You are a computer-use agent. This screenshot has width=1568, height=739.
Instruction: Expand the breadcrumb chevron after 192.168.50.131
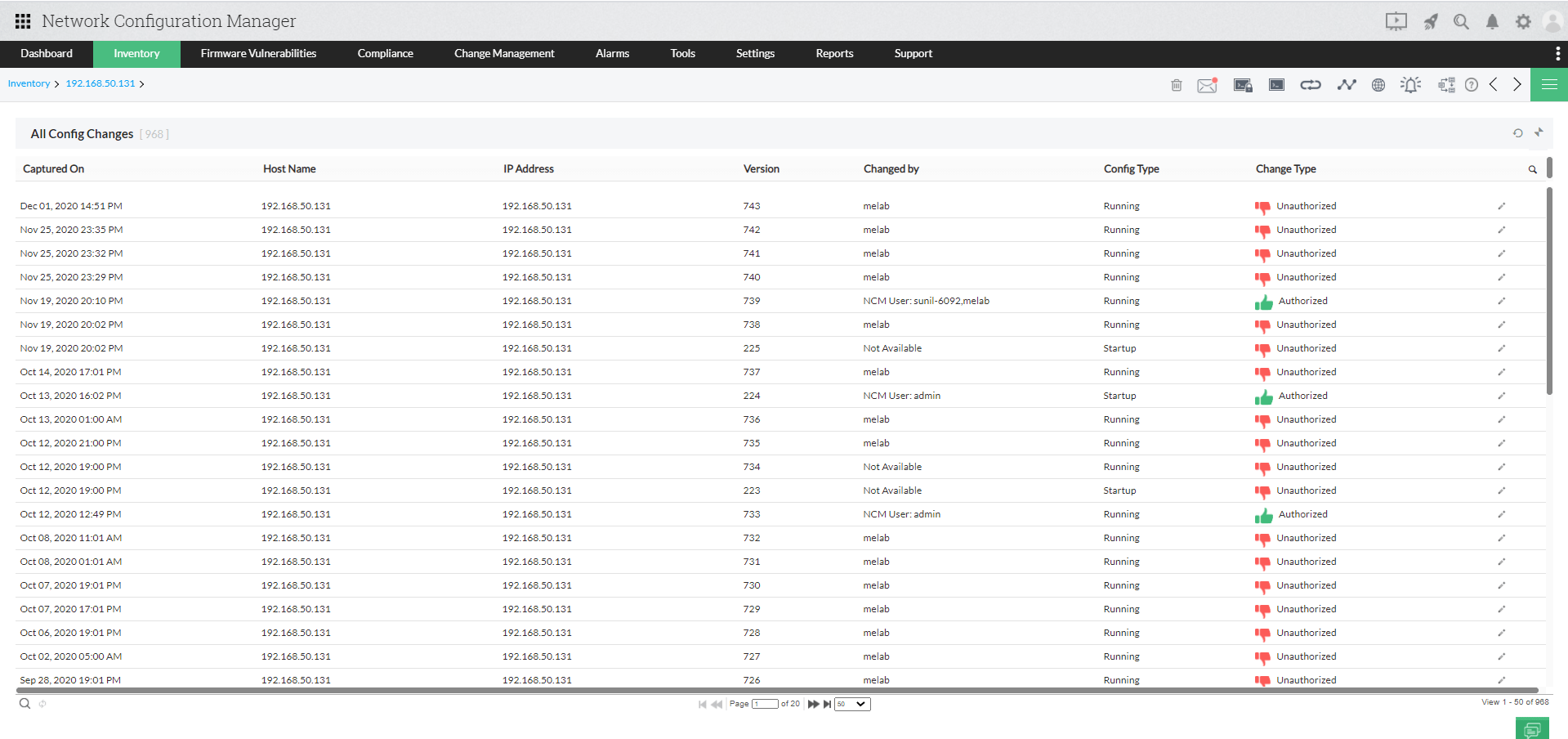(x=141, y=83)
